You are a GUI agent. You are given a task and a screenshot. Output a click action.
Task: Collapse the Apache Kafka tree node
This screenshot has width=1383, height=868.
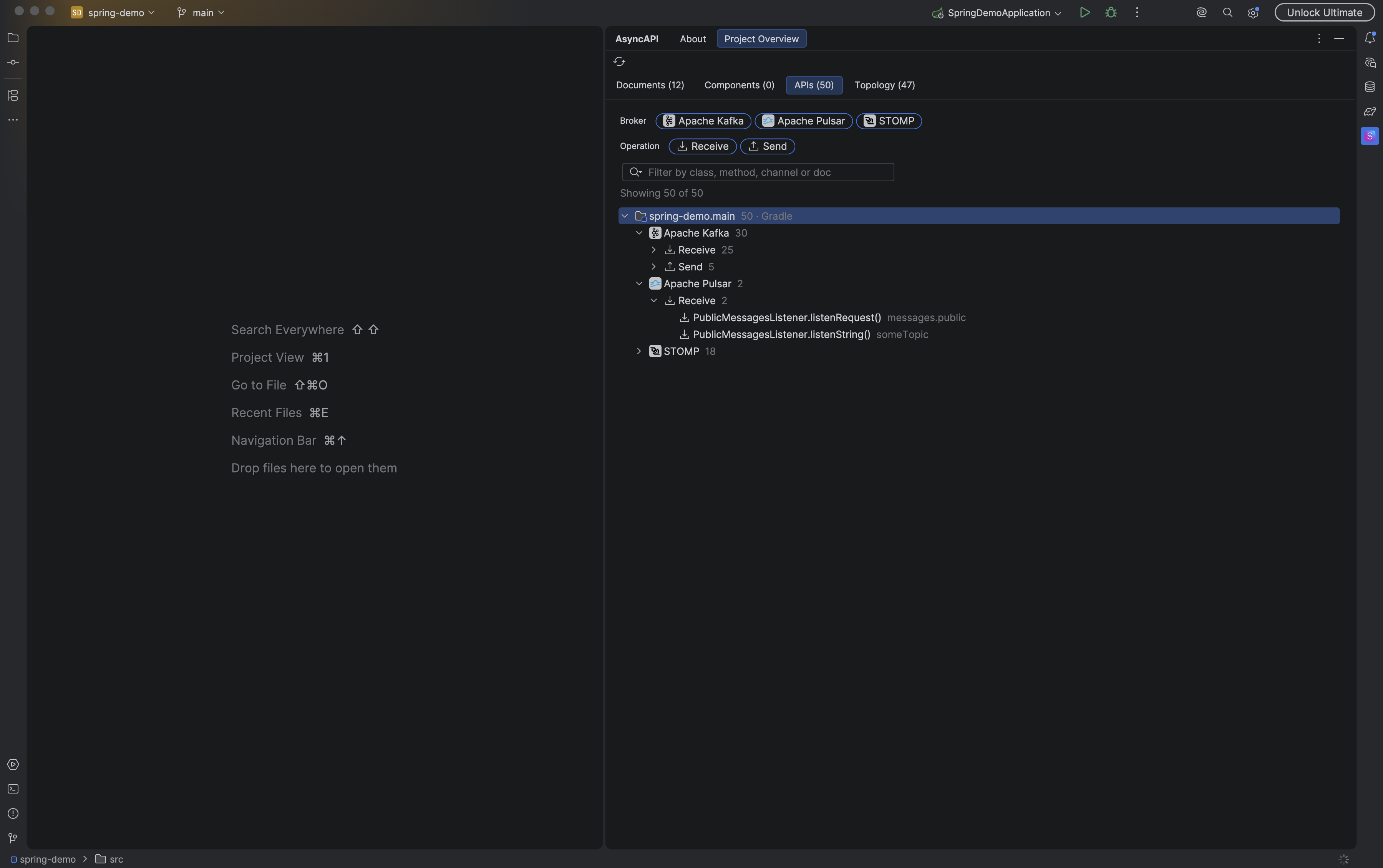click(x=639, y=233)
